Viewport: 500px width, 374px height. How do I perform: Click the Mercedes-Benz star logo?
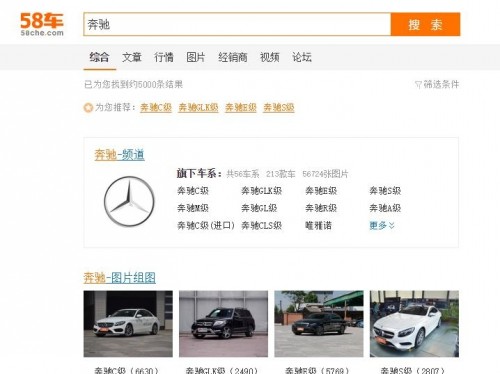pyautogui.click(x=129, y=201)
